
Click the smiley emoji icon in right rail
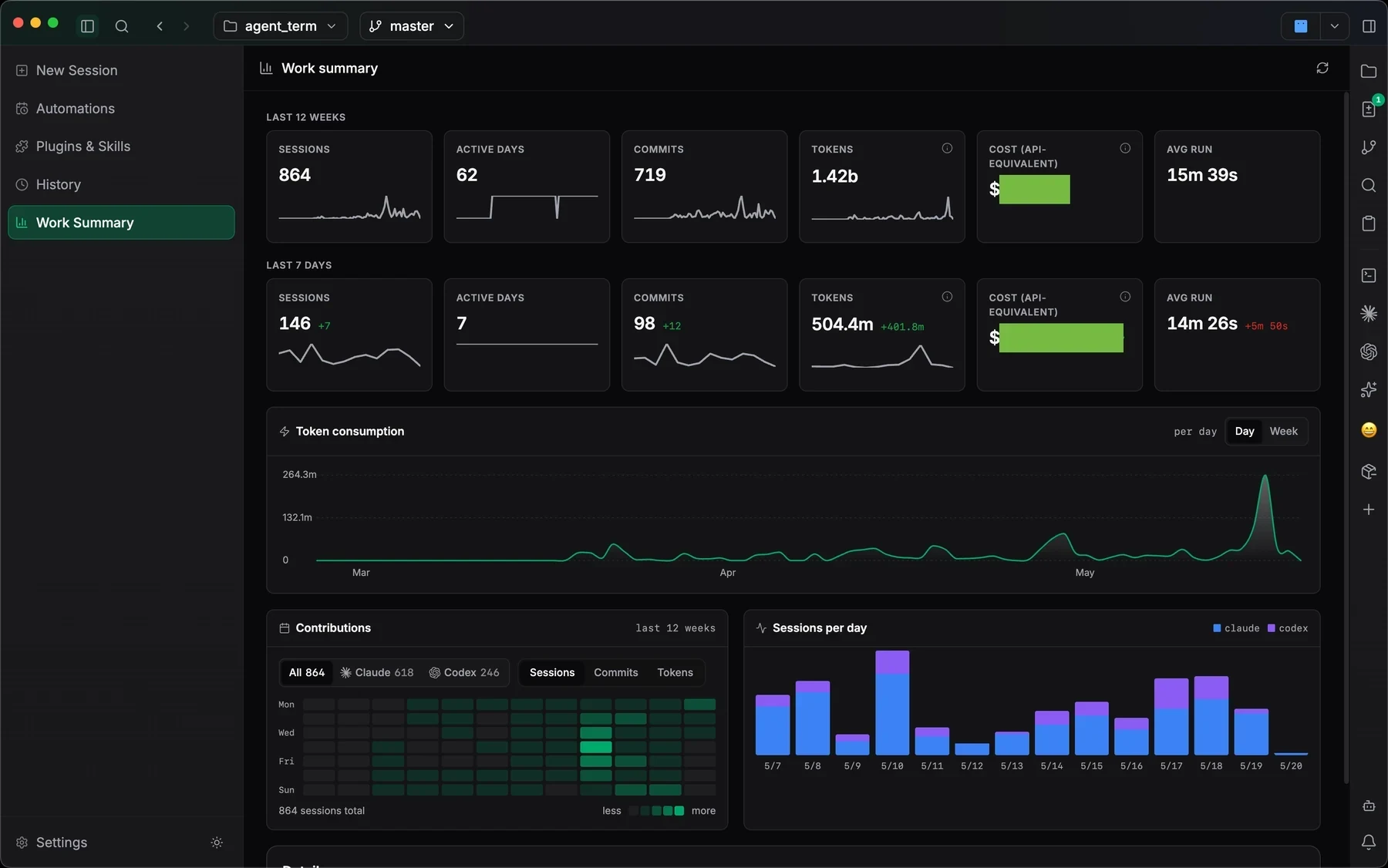click(1369, 429)
